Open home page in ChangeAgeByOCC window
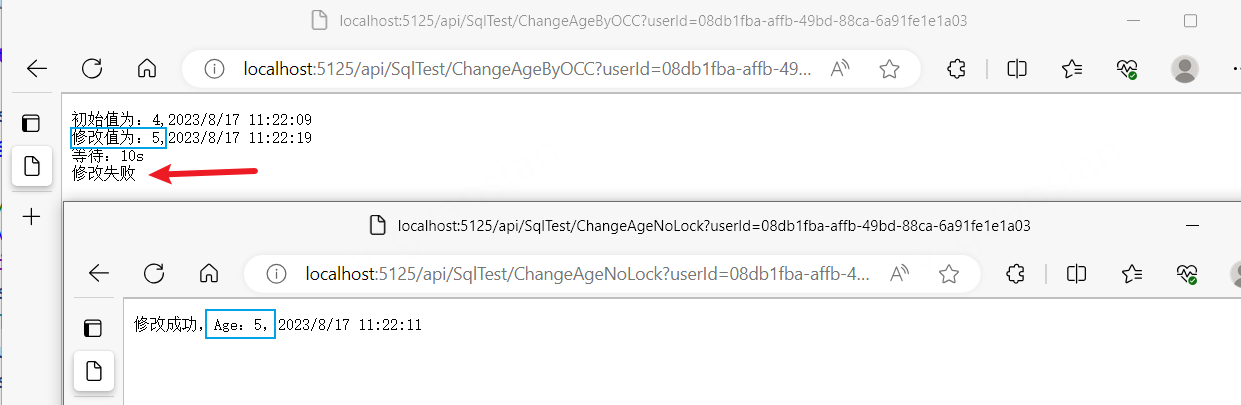 click(147, 69)
